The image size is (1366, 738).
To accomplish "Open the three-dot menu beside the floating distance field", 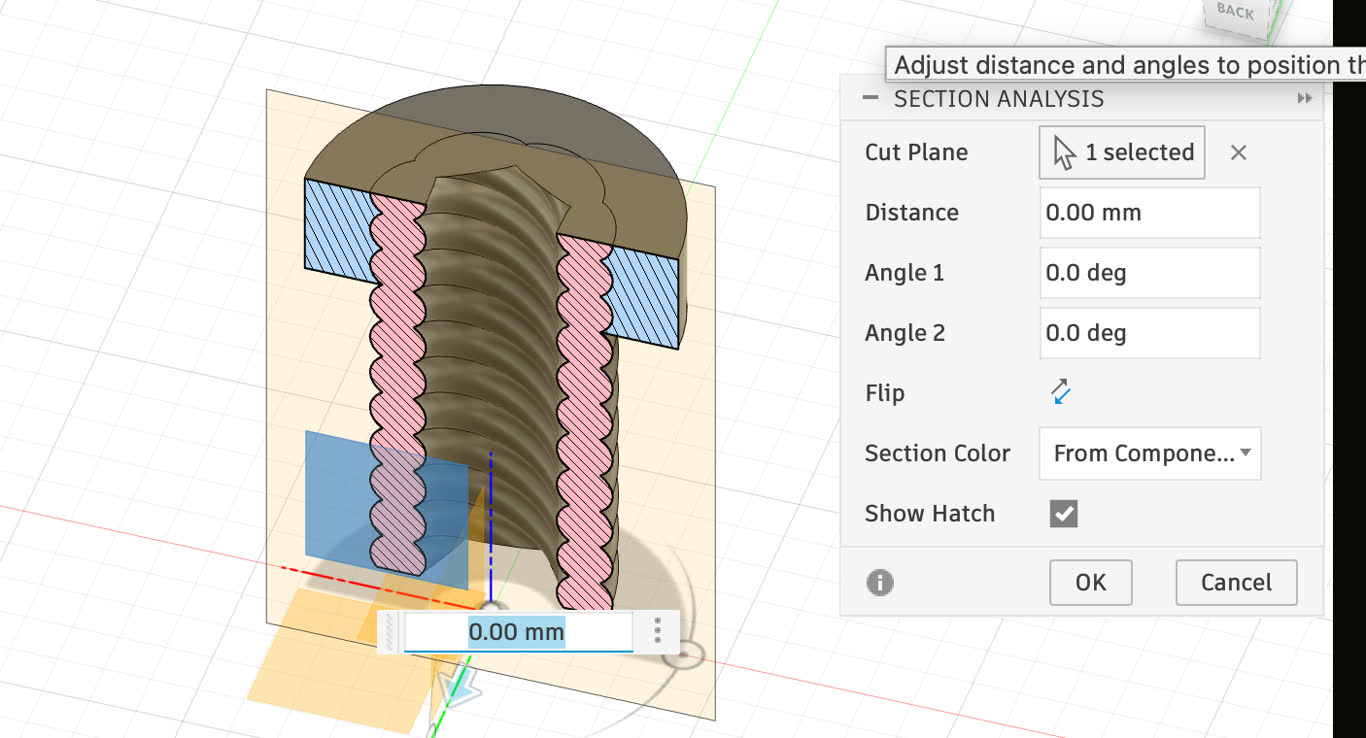I will (x=657, y=630).
